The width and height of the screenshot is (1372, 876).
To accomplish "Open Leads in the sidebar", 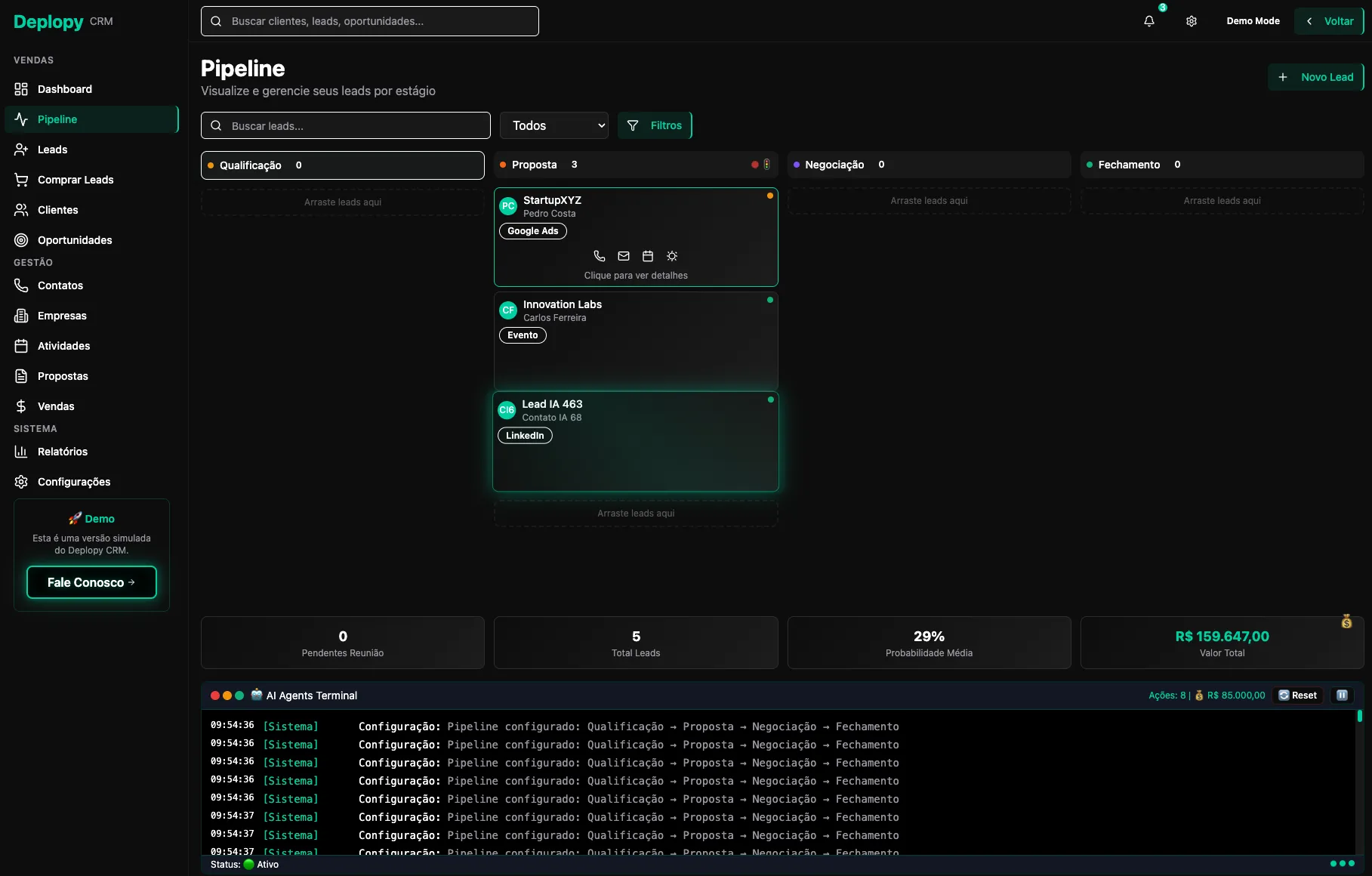I will click(91, 150).
